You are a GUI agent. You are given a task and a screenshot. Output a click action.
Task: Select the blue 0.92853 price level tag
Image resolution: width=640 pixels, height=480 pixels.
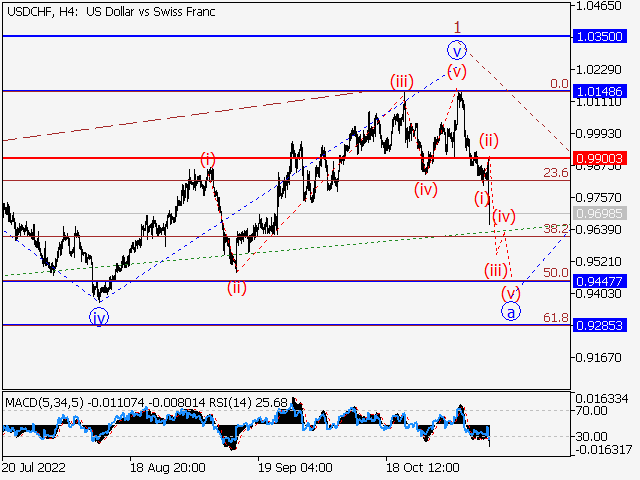click(600, 325)
